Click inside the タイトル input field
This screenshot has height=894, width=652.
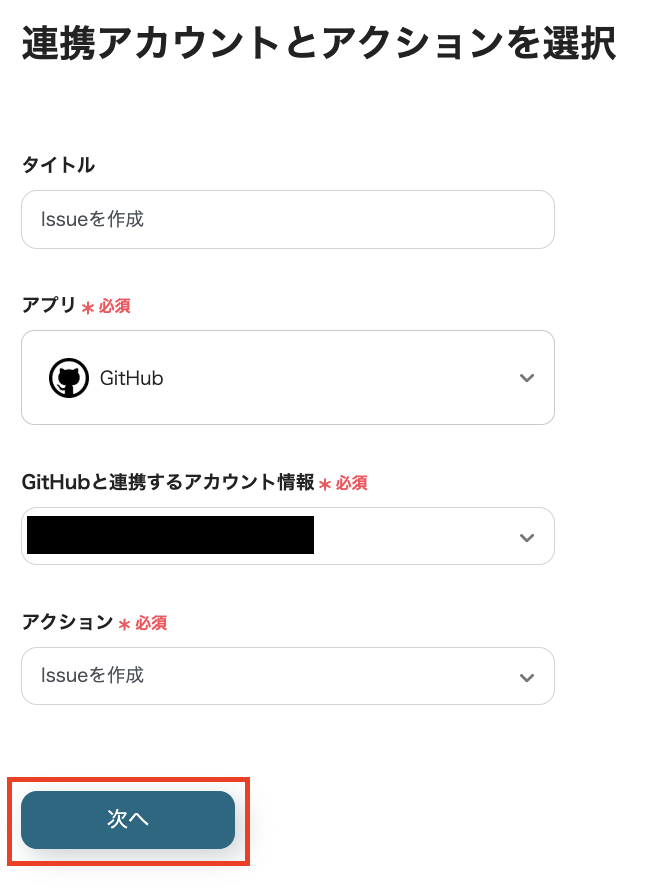pos(288,219)
